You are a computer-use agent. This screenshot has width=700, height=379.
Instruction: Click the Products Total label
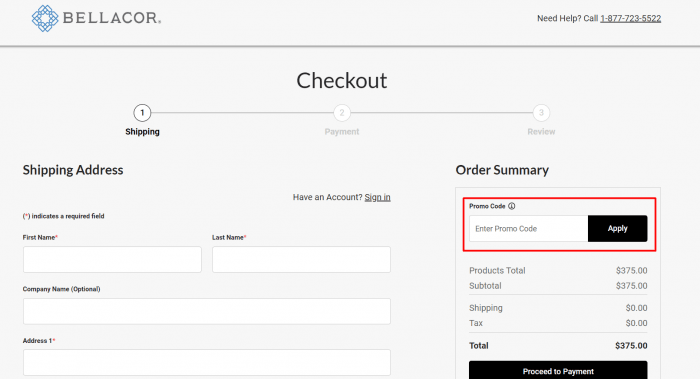[x=497, y=271]
